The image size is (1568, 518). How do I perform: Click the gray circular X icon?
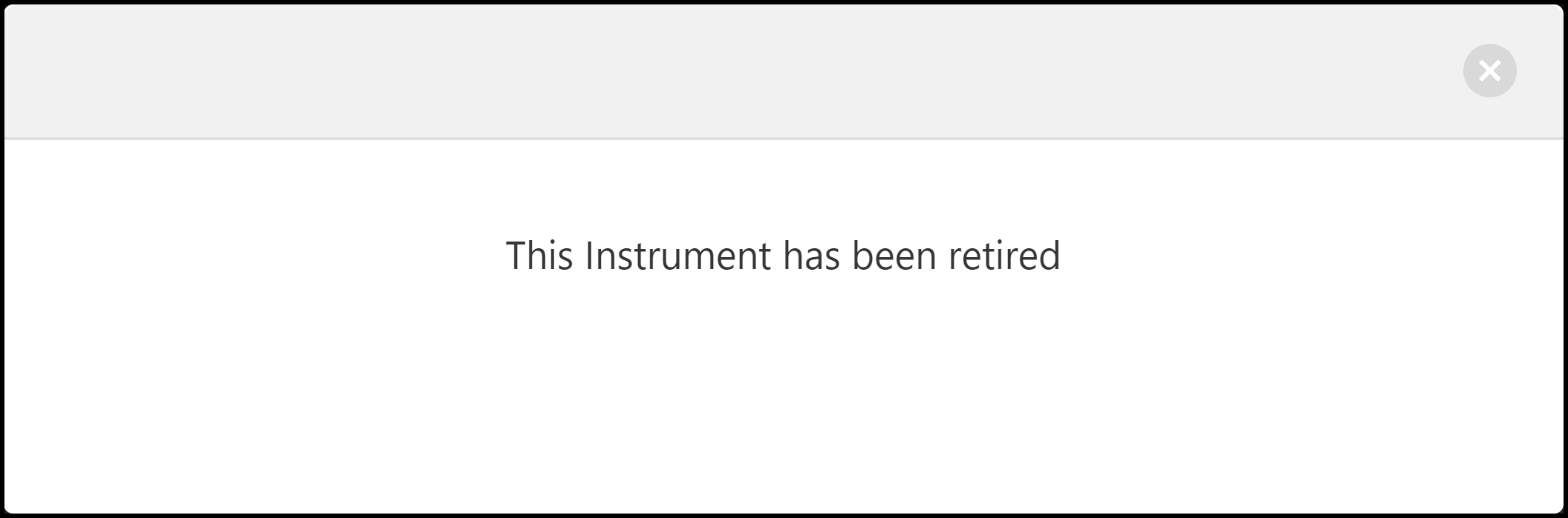pyautogui.click(x=1489, y=71)
